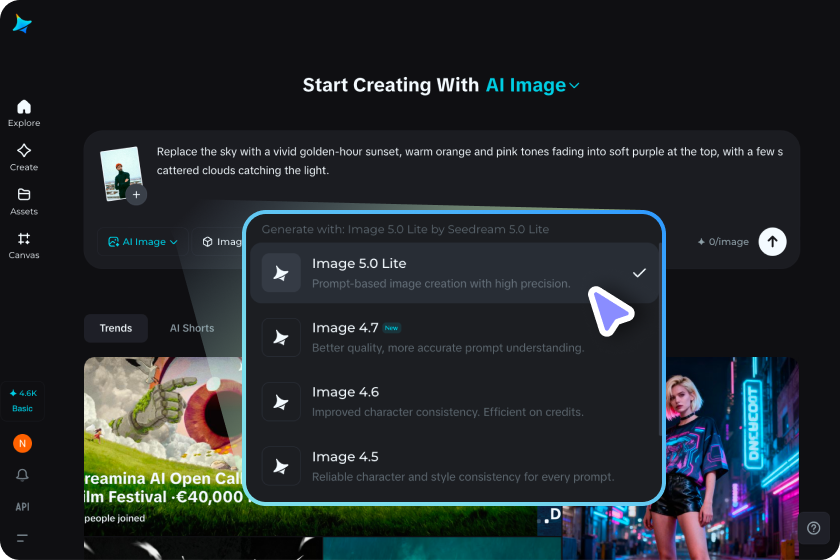Screen dimensions: 840x560
Task: Open the Create section in sidebar
Action: click(24, 158)
